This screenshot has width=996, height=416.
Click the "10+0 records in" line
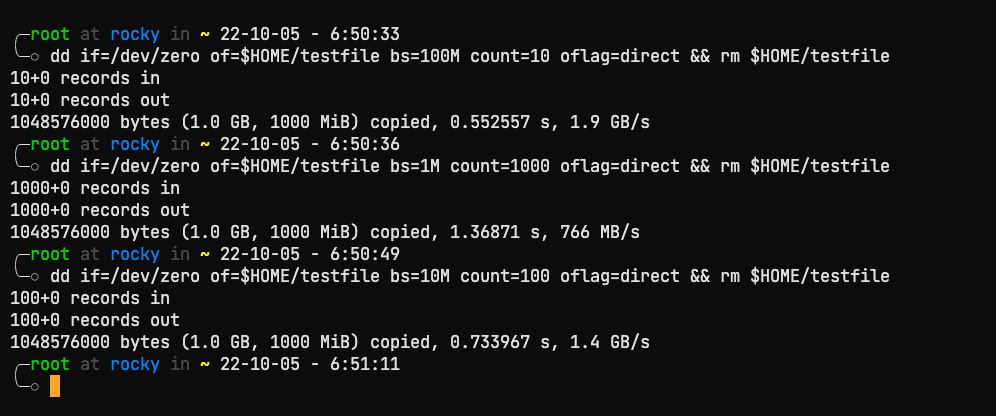(85, 78)
